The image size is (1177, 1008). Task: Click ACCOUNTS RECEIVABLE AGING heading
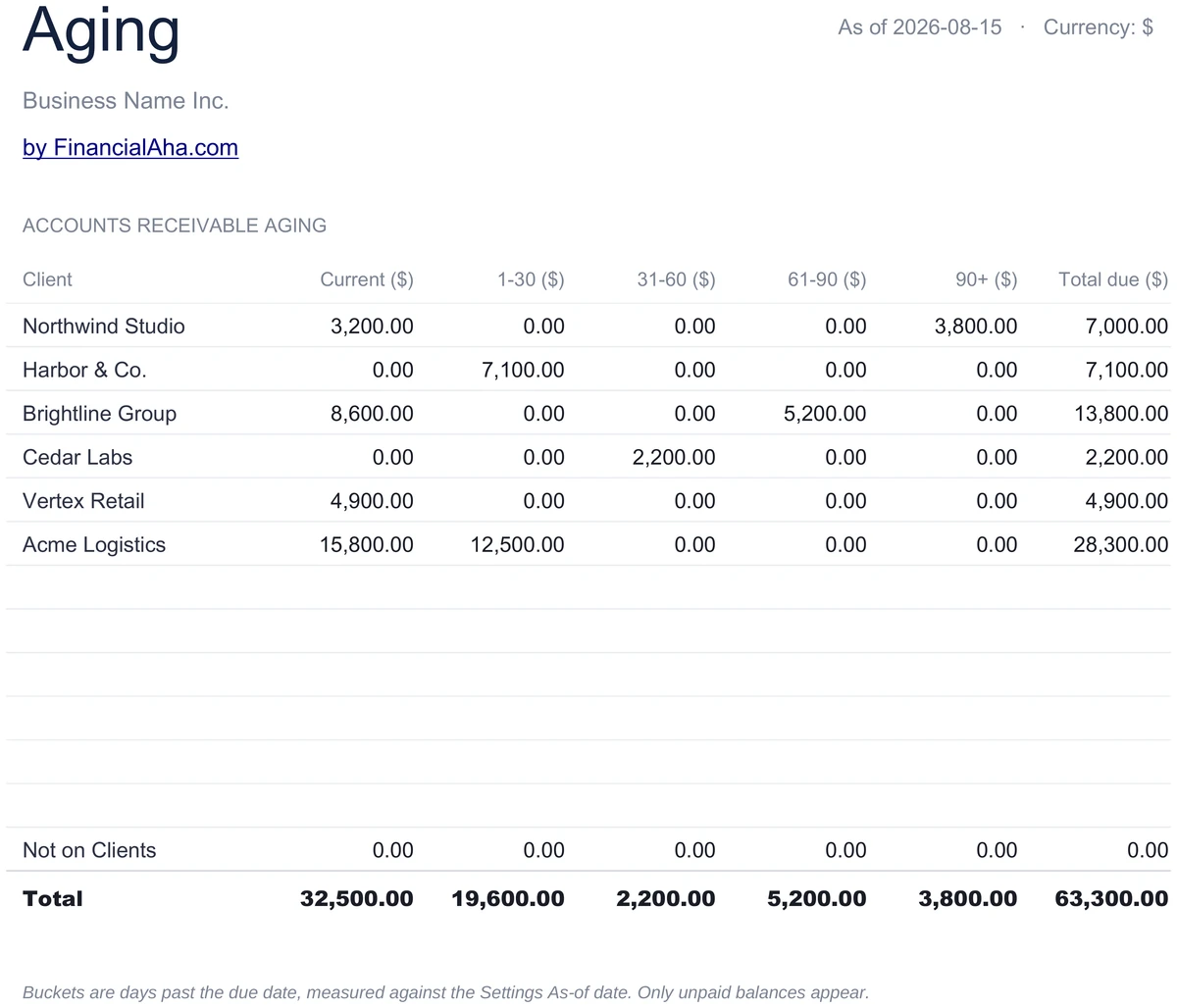click(x=175, y=226)
